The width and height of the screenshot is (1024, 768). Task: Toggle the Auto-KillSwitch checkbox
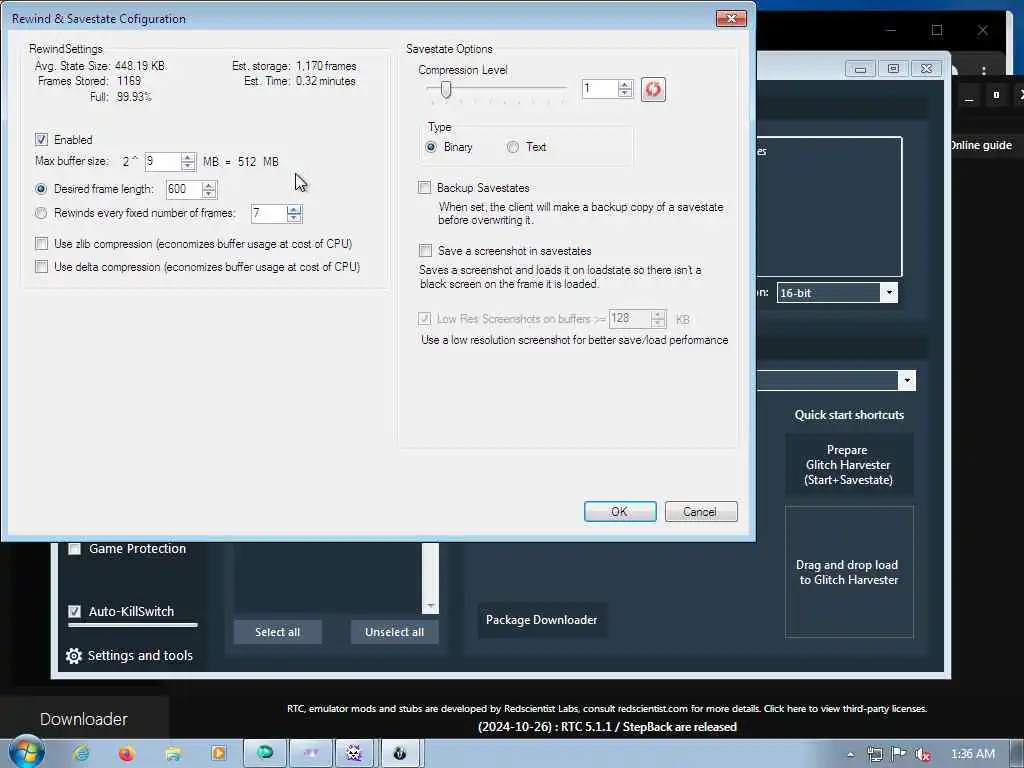click(74, 611)
